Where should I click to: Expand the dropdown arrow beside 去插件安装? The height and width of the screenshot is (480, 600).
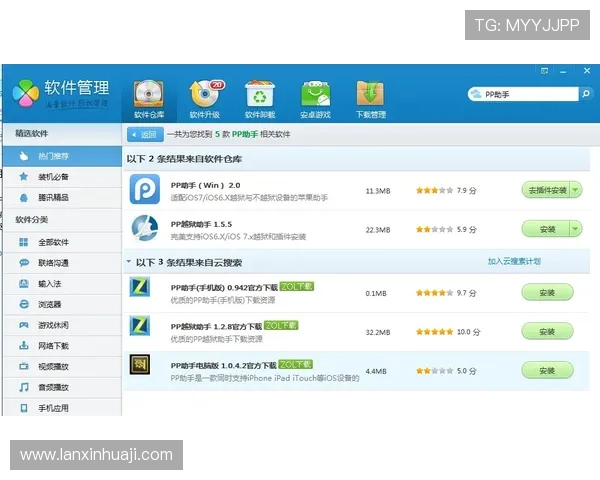[576, 190]
